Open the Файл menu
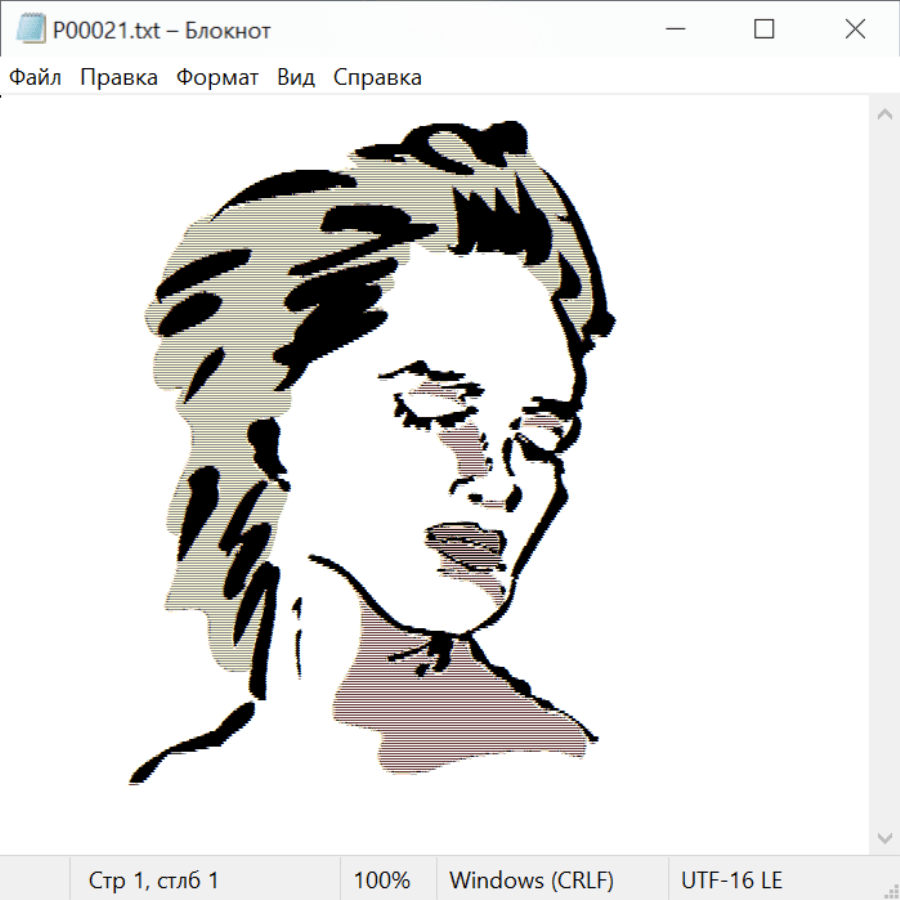The width and height of the screenshot is (900, 900). 35,78
